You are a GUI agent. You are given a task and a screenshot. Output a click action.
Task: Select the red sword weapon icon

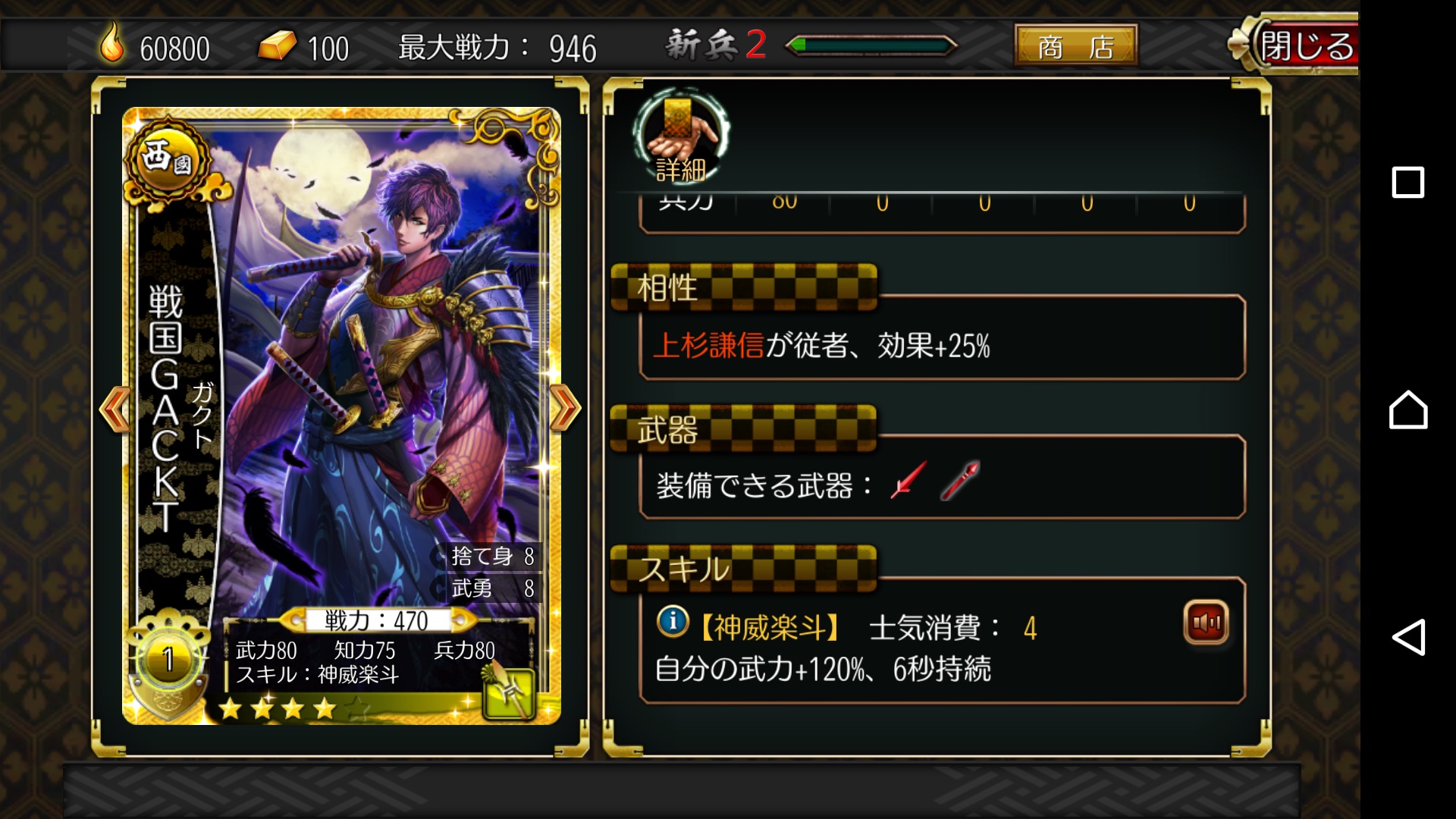point(908,480)
